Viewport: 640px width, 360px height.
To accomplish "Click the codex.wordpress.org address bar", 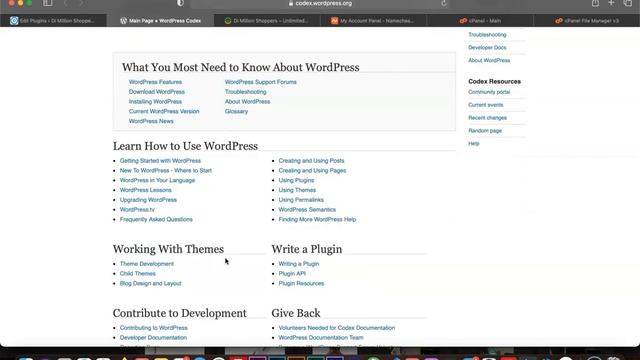I will point(320,4).
